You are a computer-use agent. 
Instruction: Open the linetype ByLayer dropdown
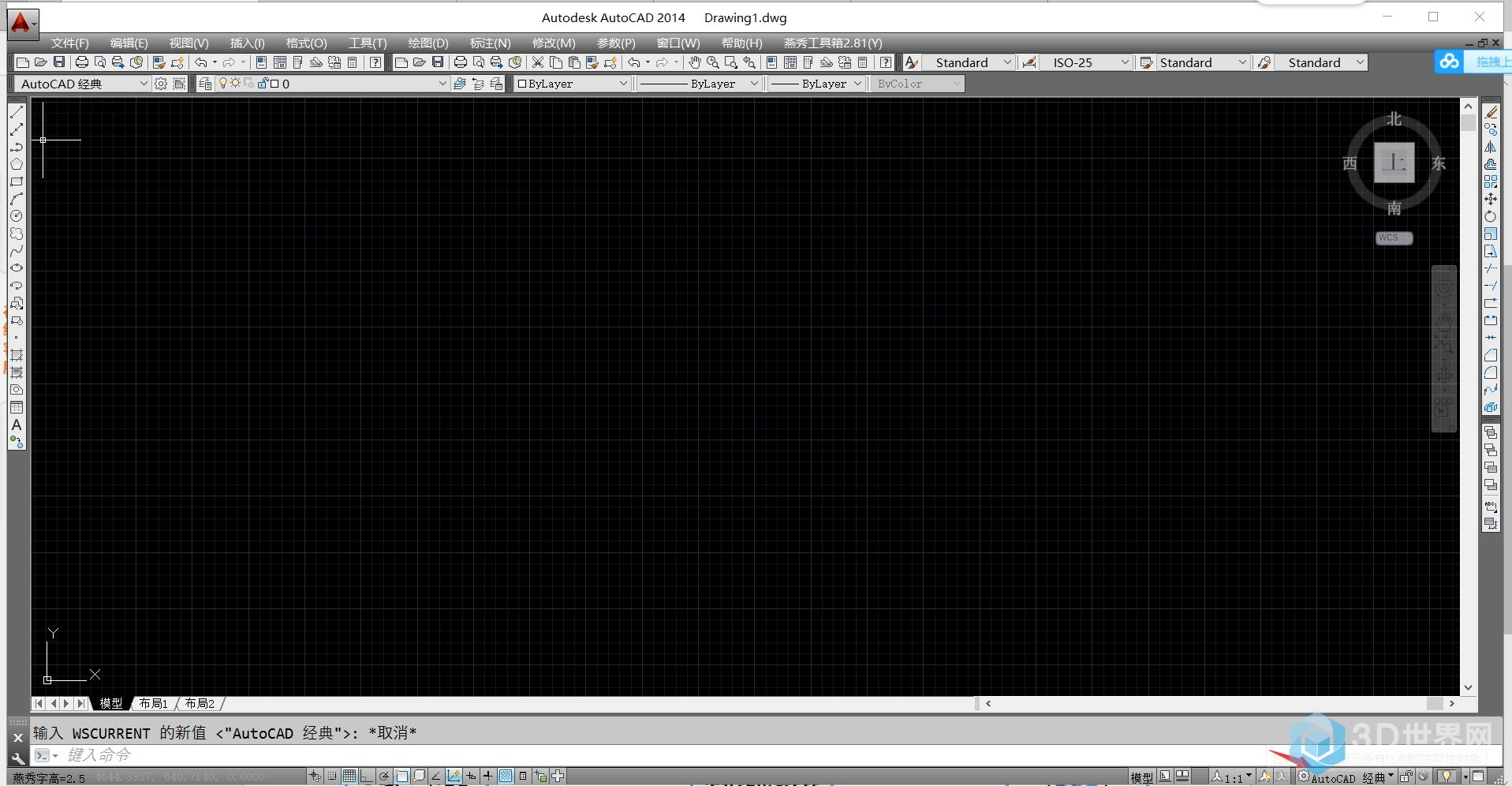(x=753, y=84)
